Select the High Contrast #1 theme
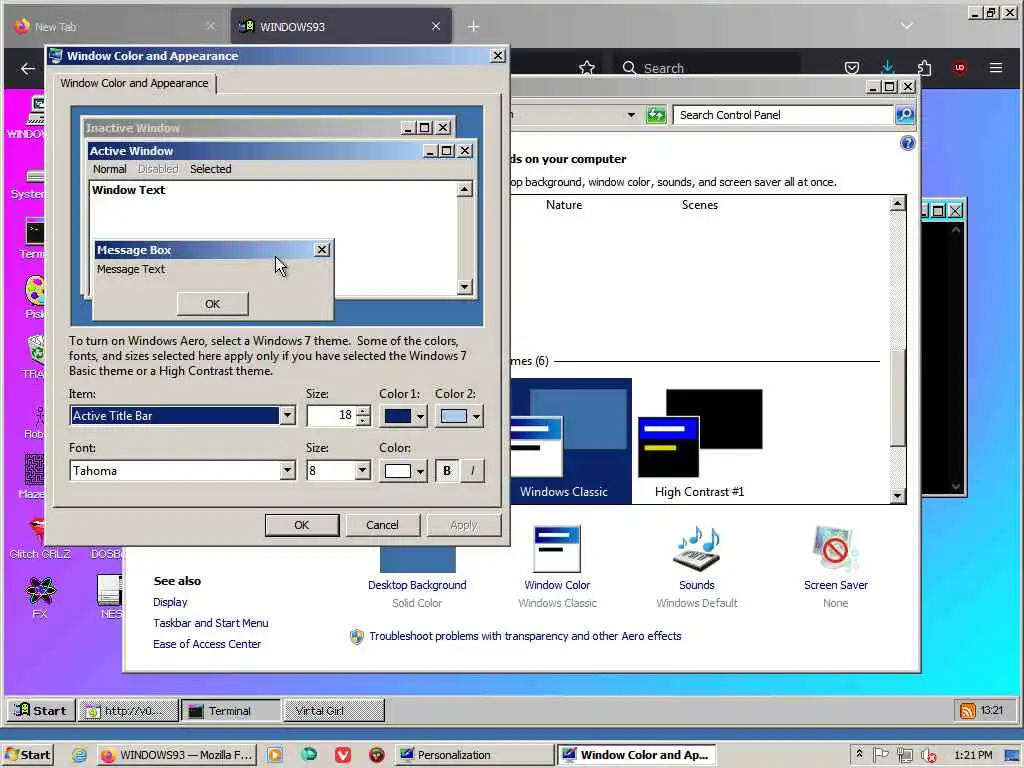 pos(699,441)
